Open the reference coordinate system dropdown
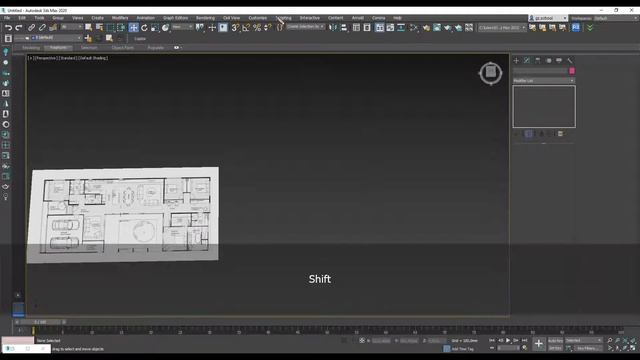 click(182, 27)
